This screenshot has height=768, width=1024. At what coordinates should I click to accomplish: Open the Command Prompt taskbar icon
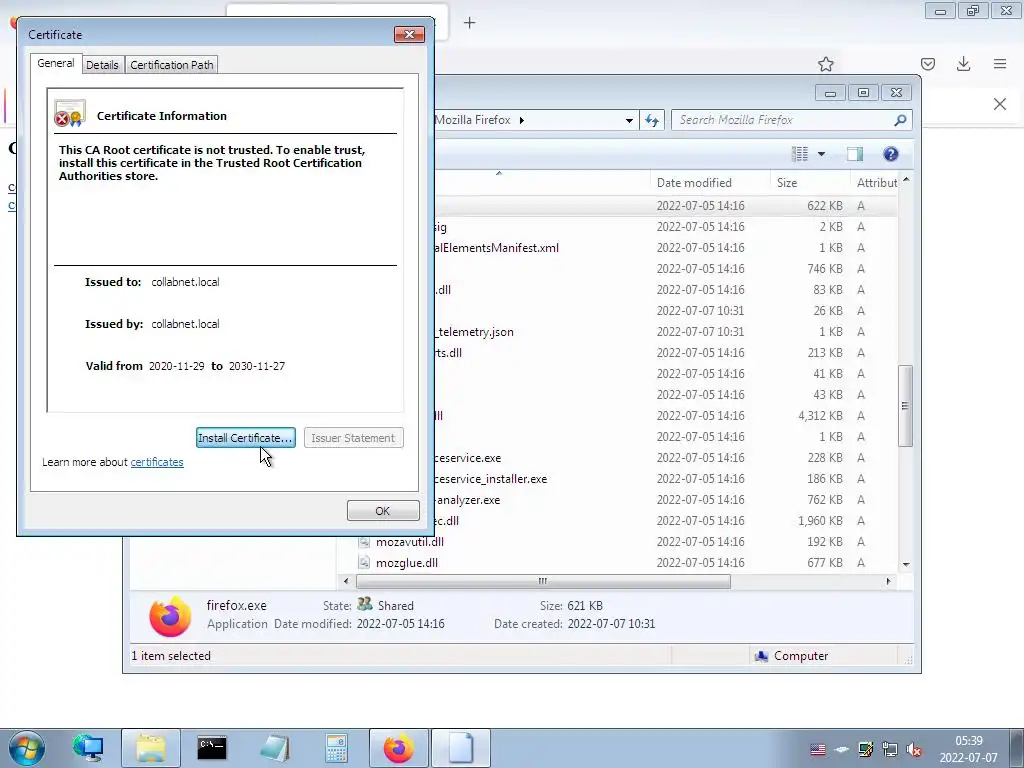click(212, 748)
